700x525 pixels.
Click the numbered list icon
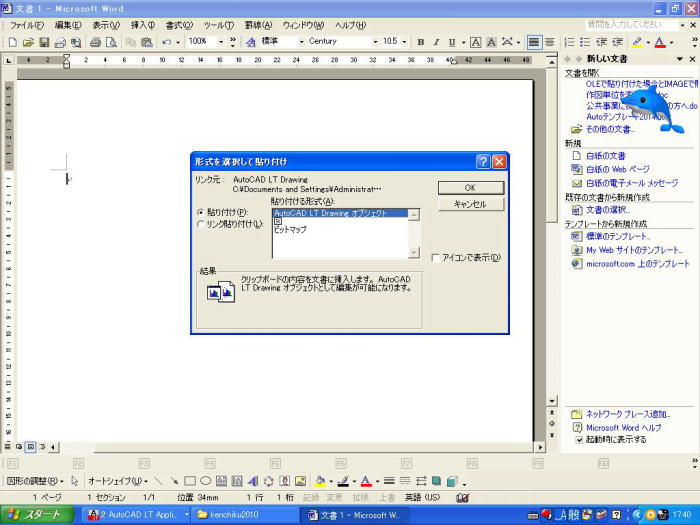(569, 42)
